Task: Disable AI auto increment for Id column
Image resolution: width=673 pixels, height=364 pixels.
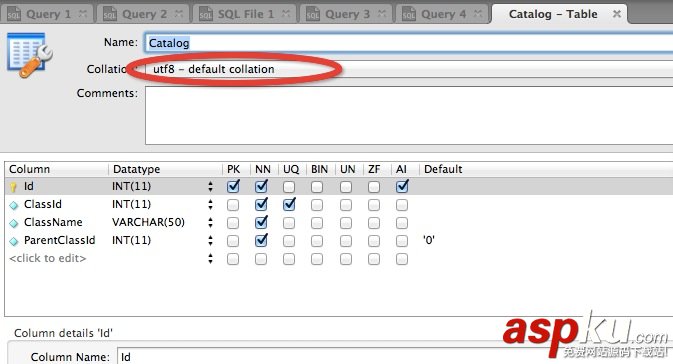Action: click(x=402, y=186)
